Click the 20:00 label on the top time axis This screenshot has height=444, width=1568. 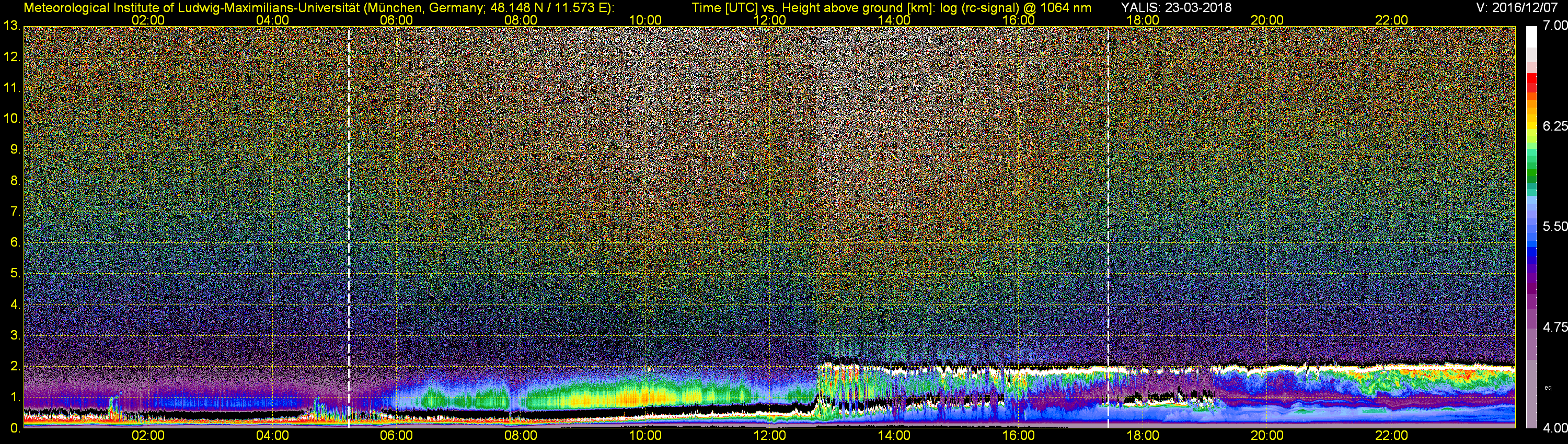(x=1267, y=20)
